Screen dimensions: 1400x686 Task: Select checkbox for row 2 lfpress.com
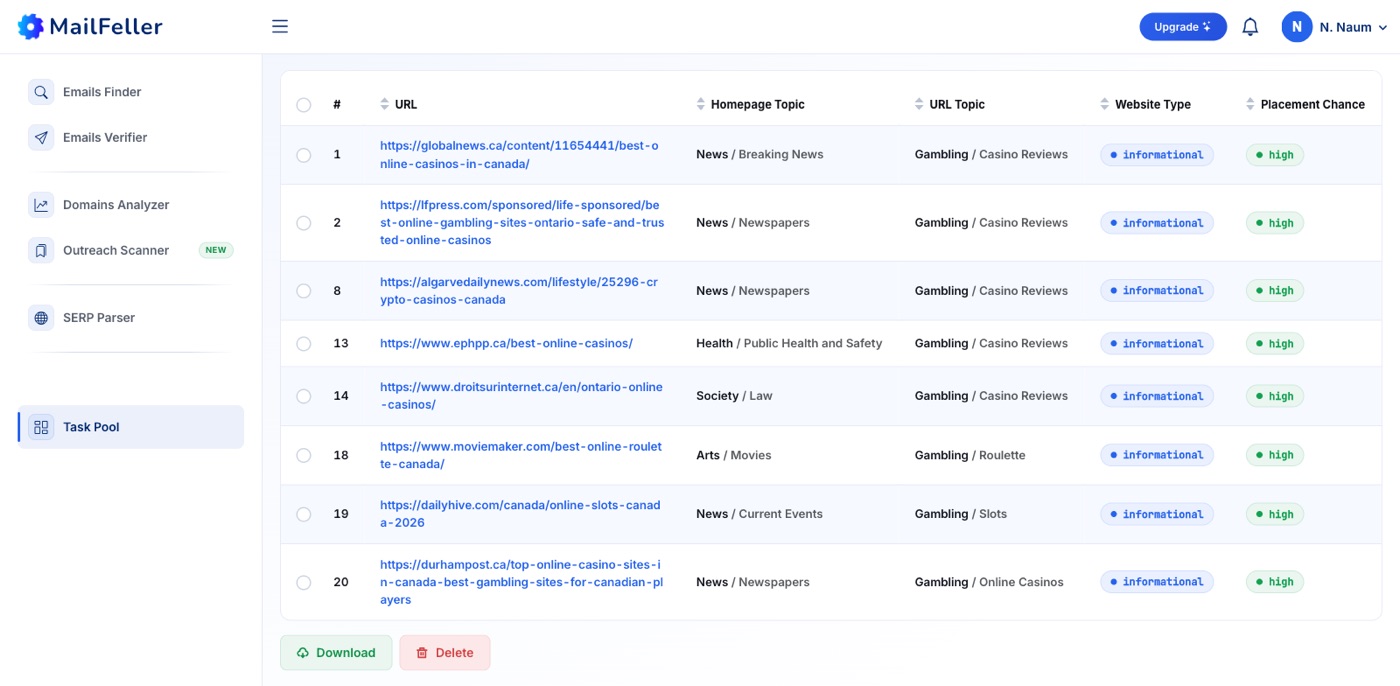pyautogui.click(x=304, y=223)
